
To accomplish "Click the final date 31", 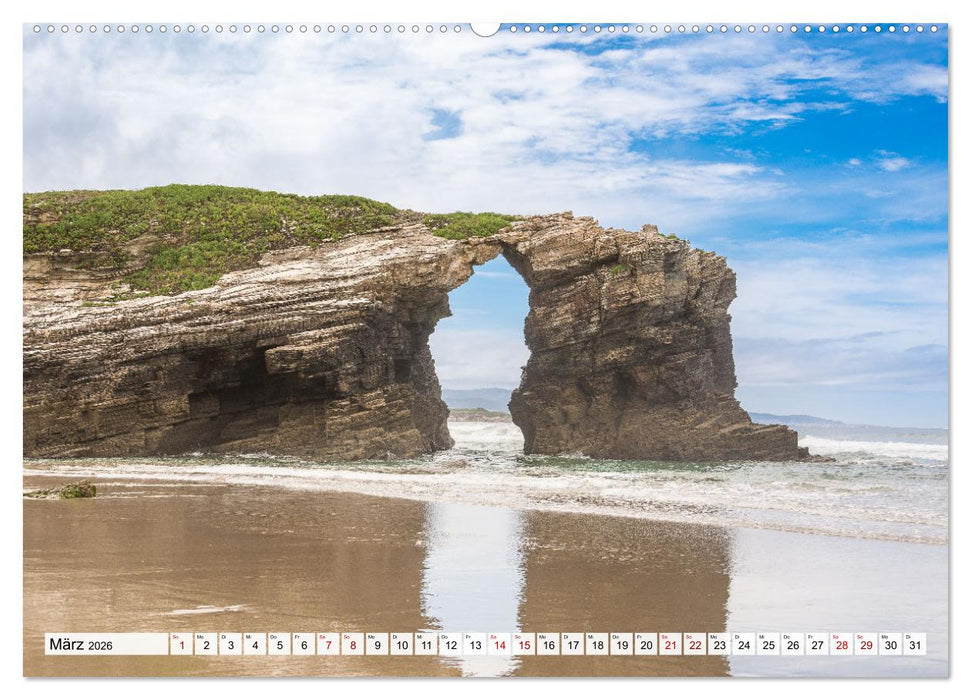I will tap(914, 644).
